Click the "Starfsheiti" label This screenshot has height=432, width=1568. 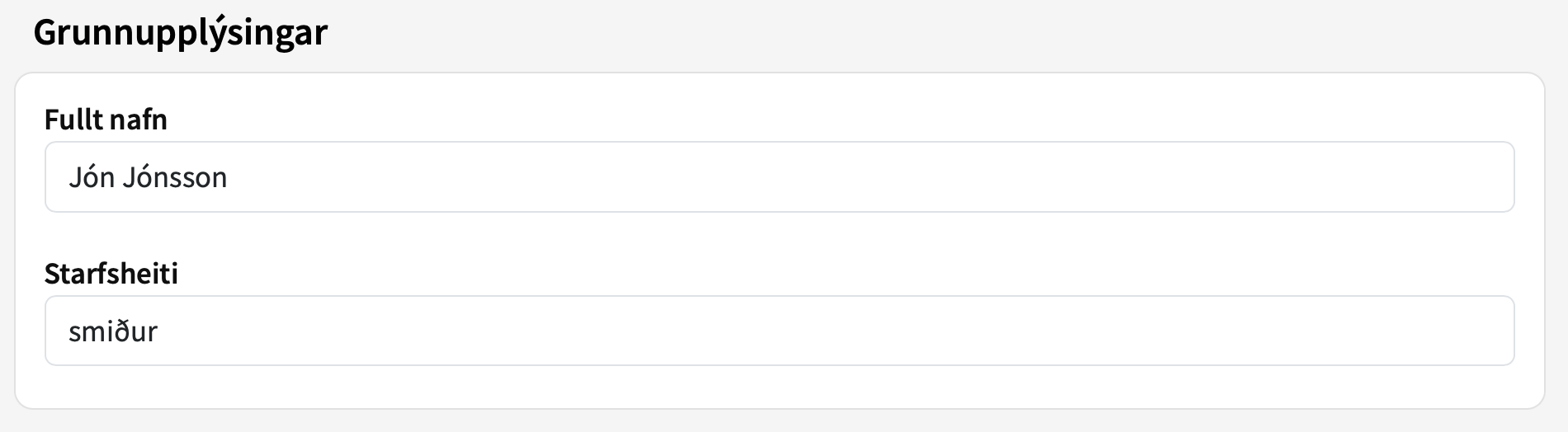[111, 274]
